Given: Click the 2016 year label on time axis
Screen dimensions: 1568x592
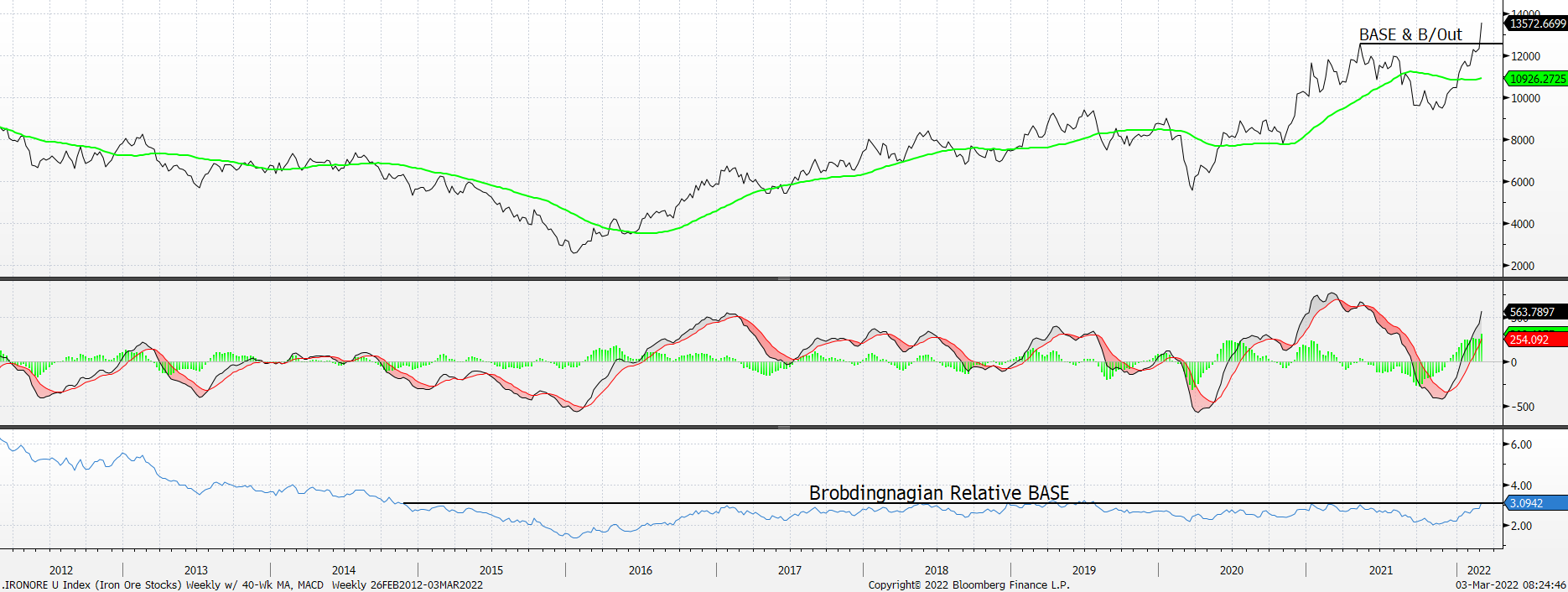Looking at the screenshot, I should [641, 570].
